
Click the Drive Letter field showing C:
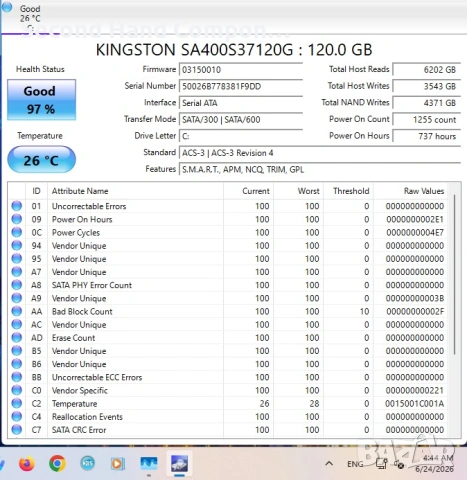coord(241,136)
